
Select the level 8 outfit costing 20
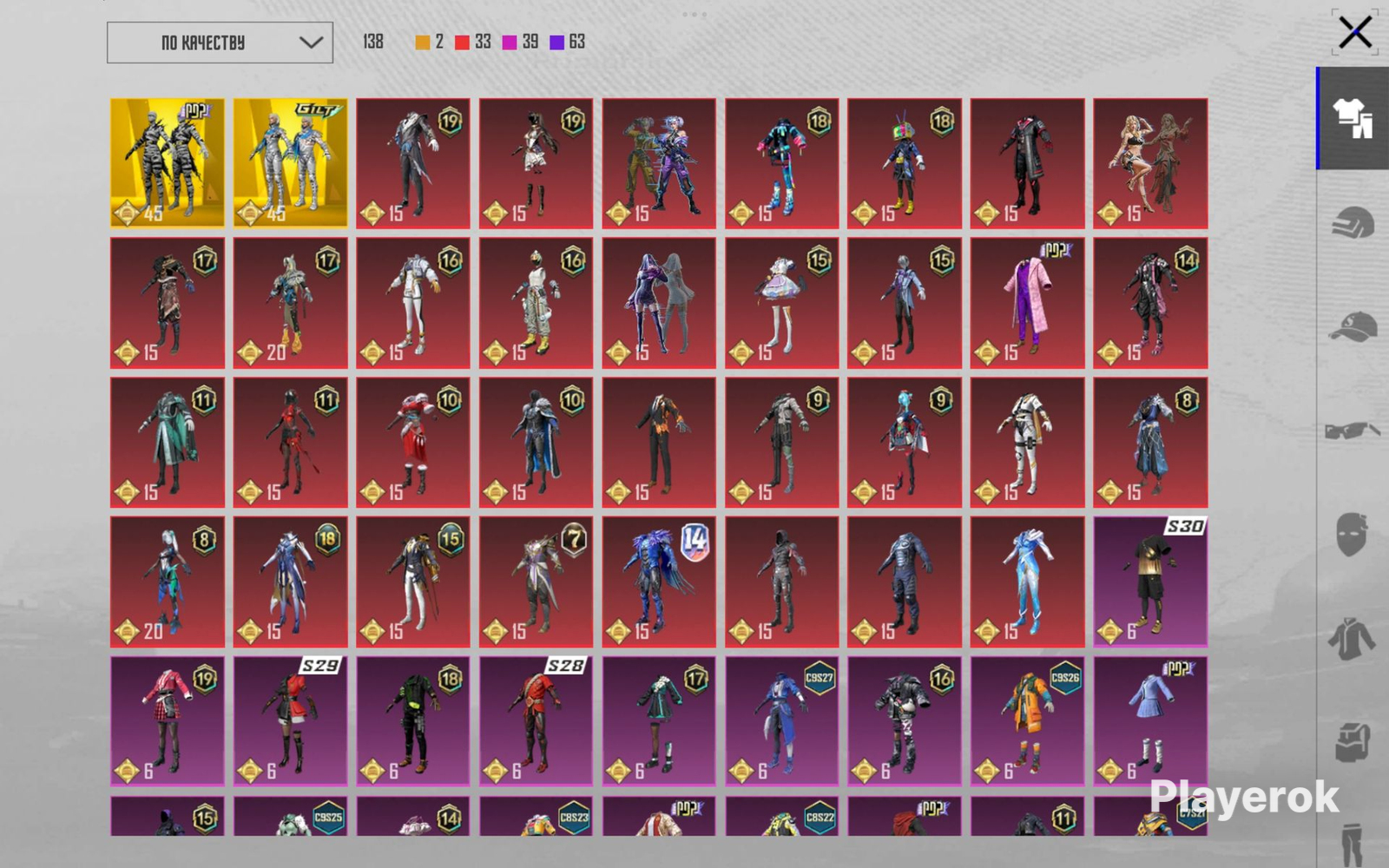tap(168, 582)
